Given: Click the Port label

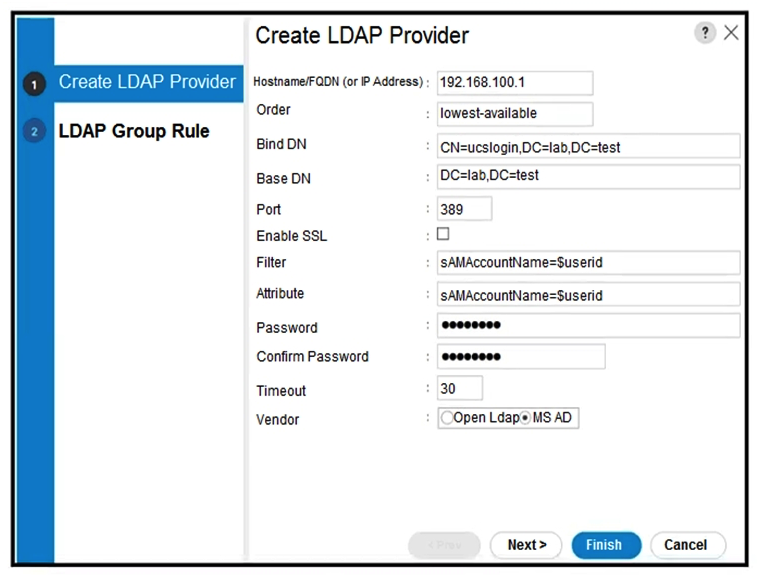Looking at the screenshot, I should 268,210.
